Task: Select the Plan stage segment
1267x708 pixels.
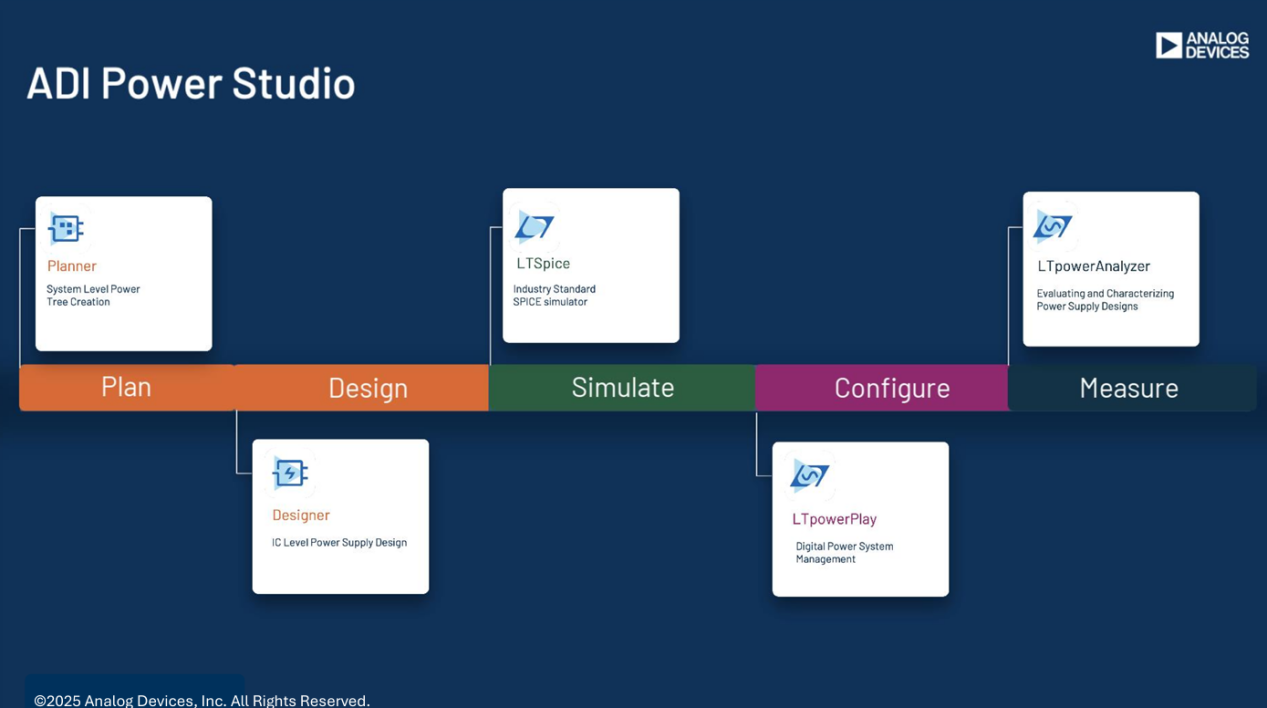Action: click(127, 387)
